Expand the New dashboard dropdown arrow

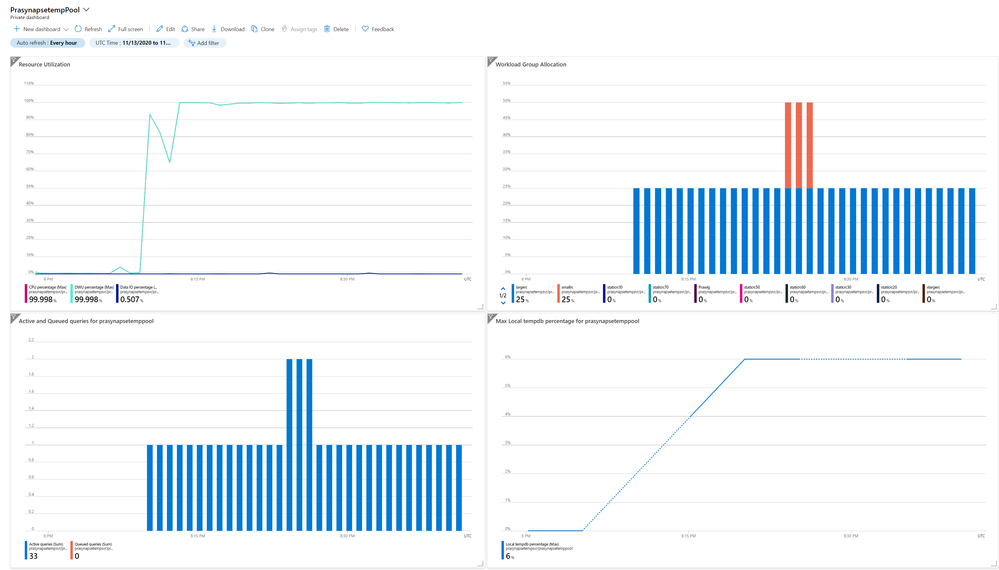click(66, 29)
